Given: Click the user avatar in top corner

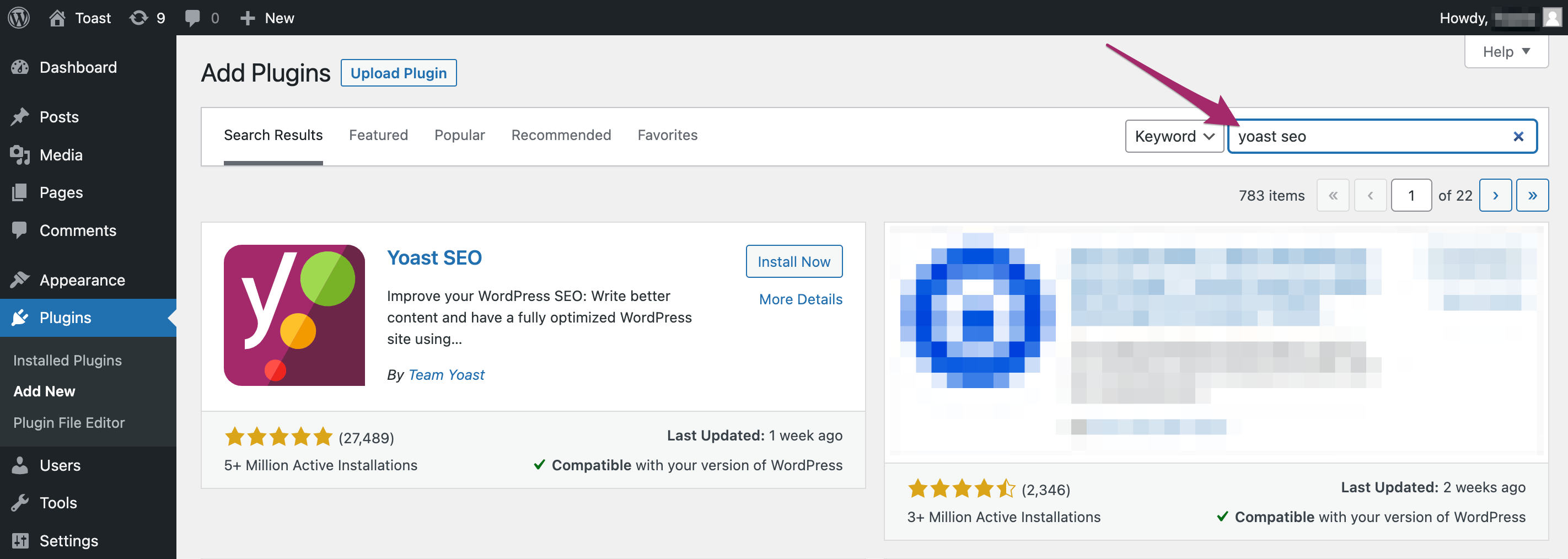Looking at the screenshot, I should tap(1552, 18).
